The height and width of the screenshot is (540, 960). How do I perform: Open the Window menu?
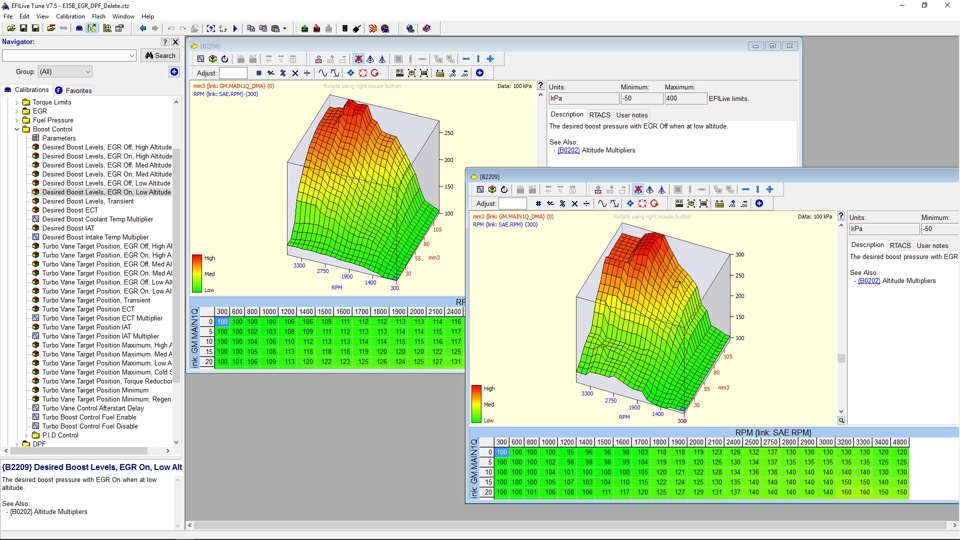click(x=123, y=17)
